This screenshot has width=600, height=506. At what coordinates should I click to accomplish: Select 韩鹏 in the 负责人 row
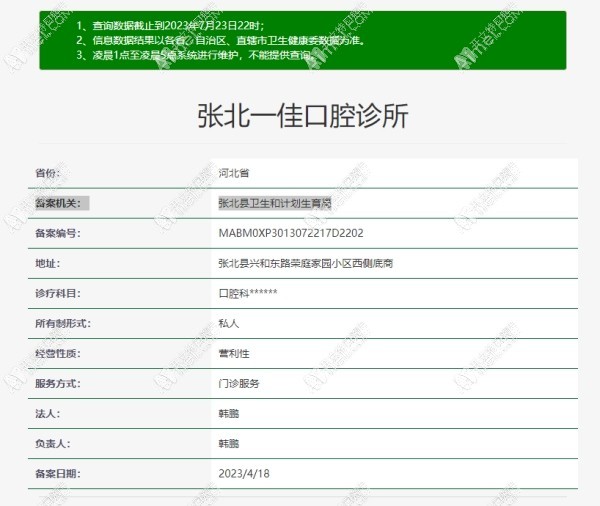click(x=229, y=444)
